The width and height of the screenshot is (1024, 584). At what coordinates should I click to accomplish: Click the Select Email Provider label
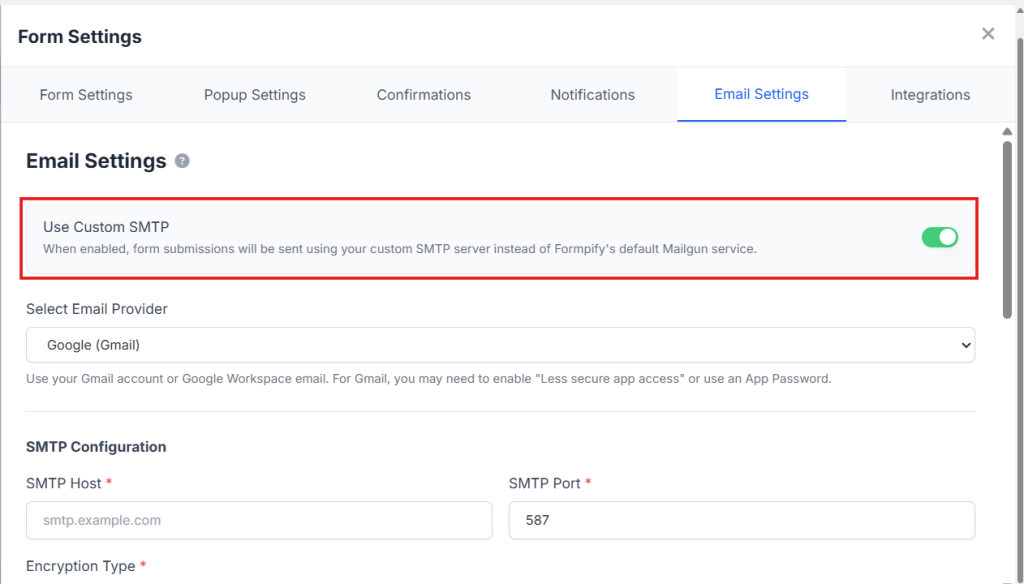click(x=97, y=309)
